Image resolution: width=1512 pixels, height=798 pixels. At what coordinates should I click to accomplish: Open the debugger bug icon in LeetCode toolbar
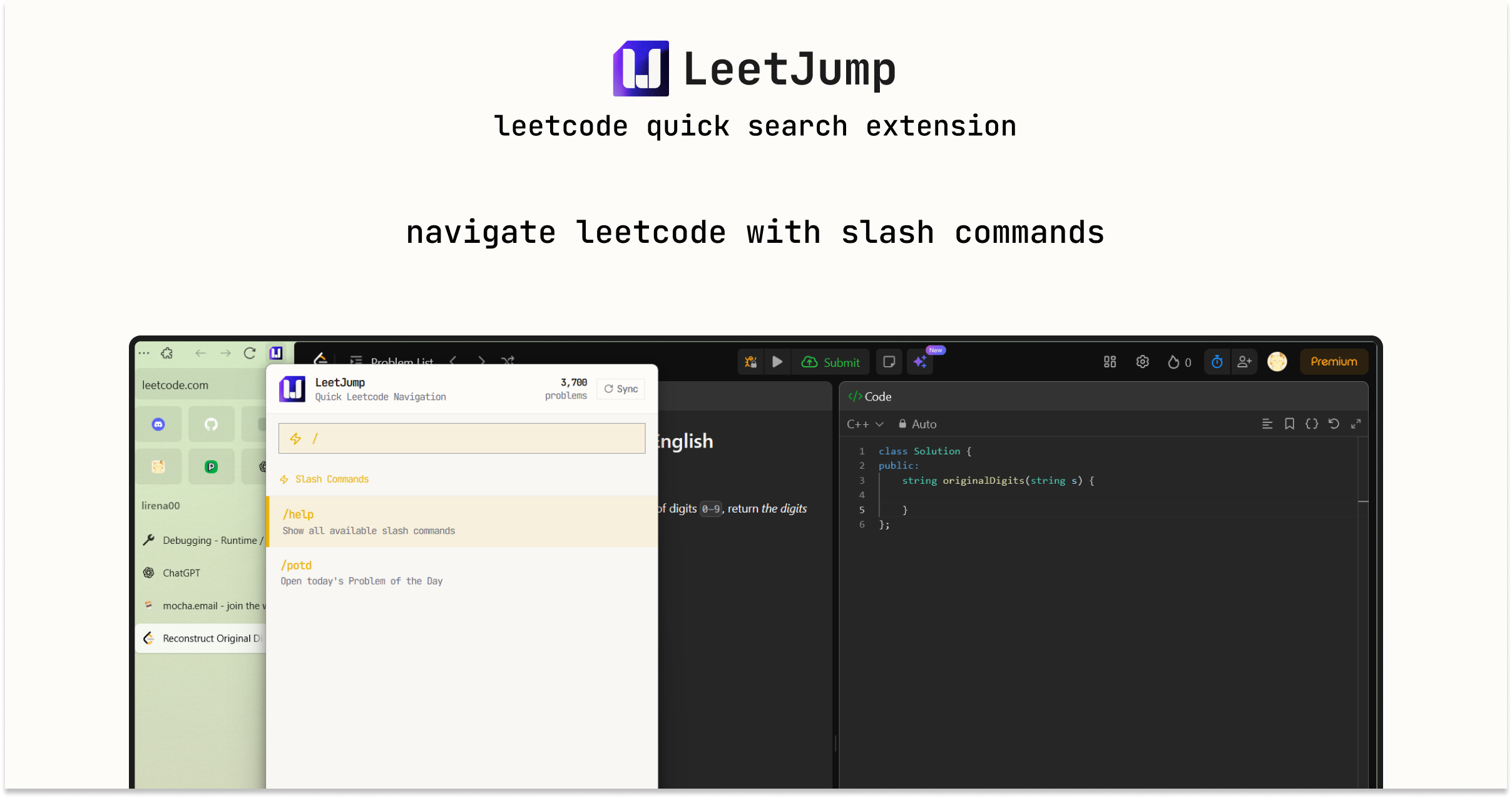(x=750, y=362)
